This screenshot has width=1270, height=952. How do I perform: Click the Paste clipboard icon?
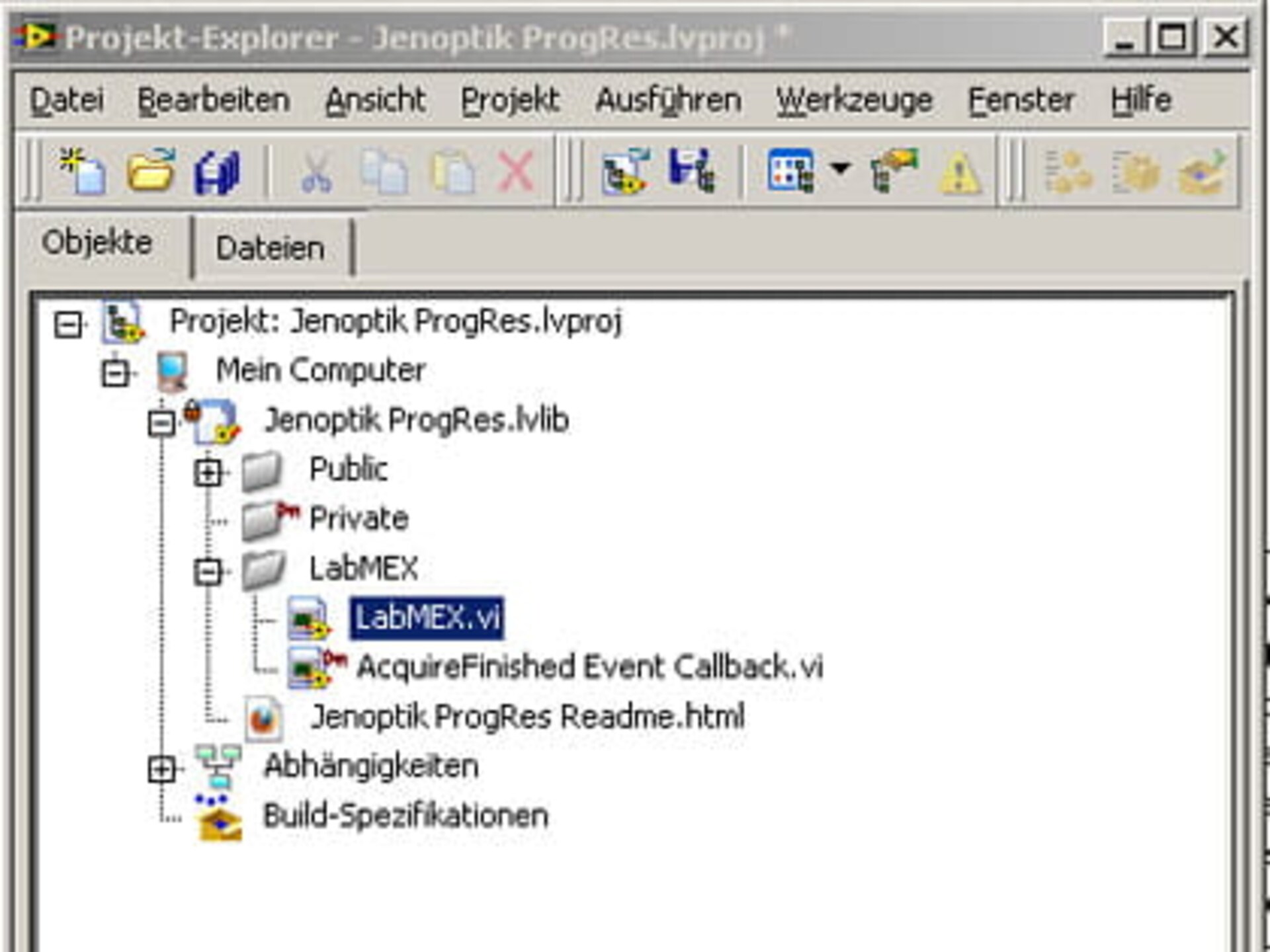452,173
